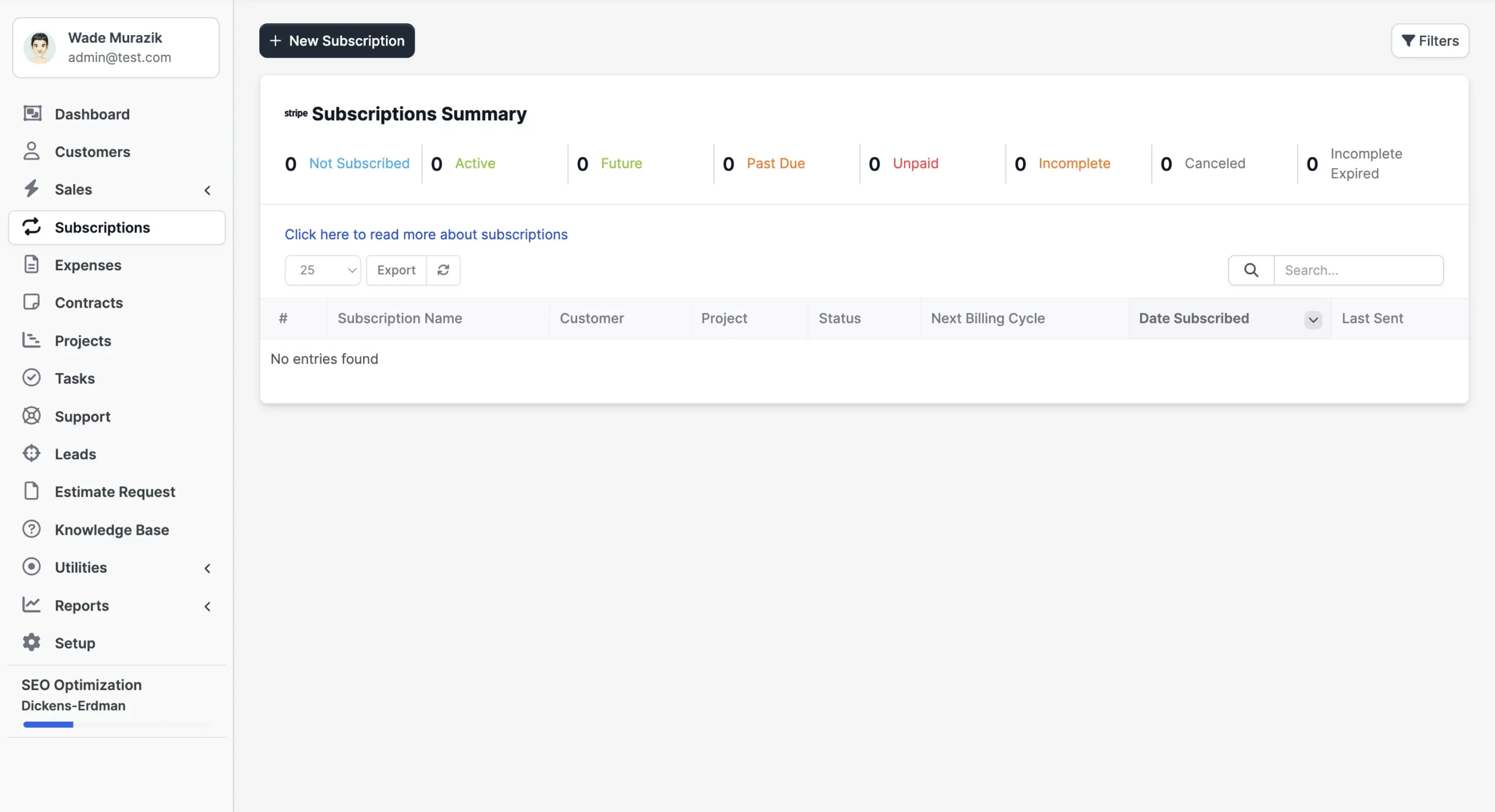Click the magnifying glass search icon

1251,270
